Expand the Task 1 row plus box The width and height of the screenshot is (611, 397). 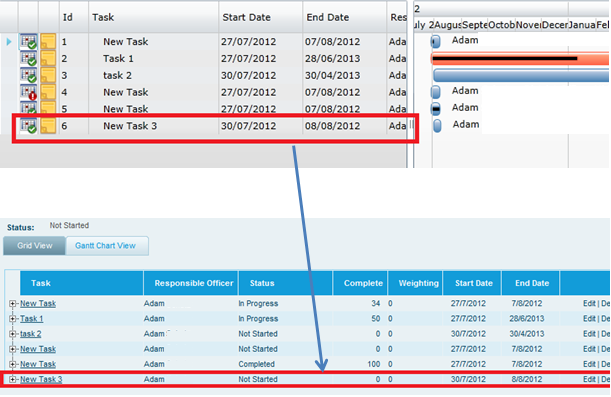[x=12, y=319]
